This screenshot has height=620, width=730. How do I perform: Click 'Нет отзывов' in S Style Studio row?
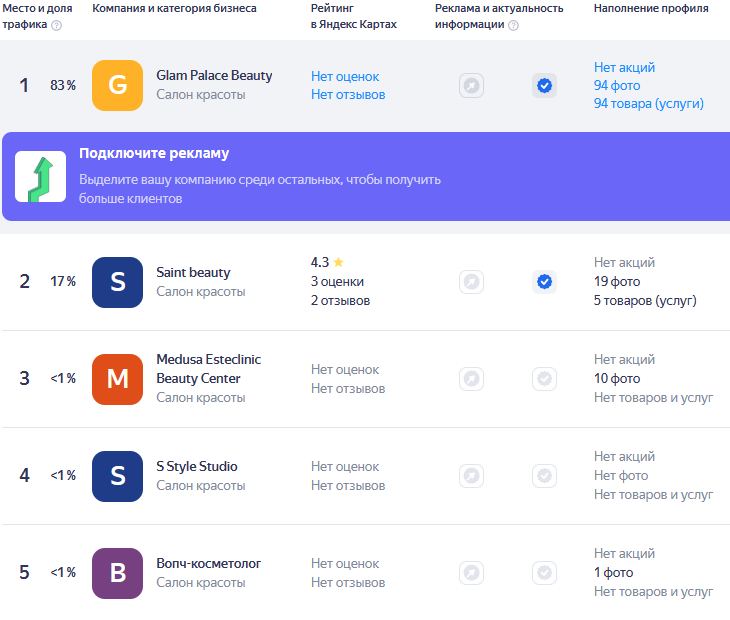pos(348,485)
